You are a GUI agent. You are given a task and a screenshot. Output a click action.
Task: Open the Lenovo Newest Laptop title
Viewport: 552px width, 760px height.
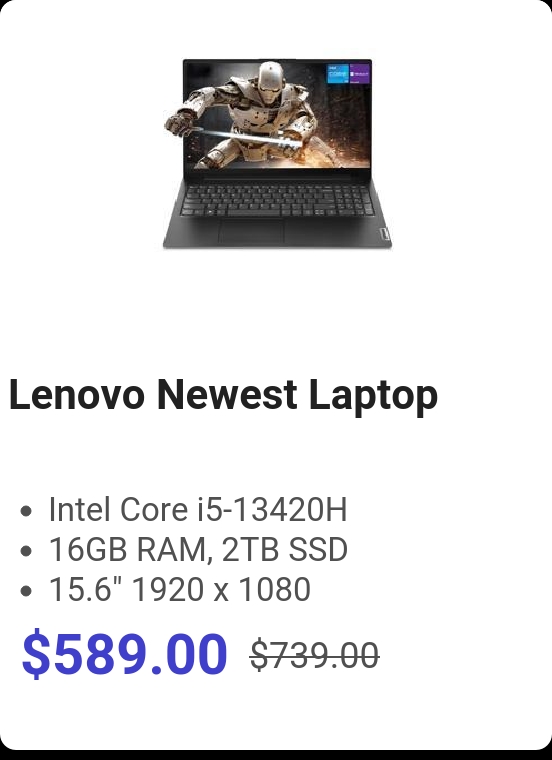223,394
